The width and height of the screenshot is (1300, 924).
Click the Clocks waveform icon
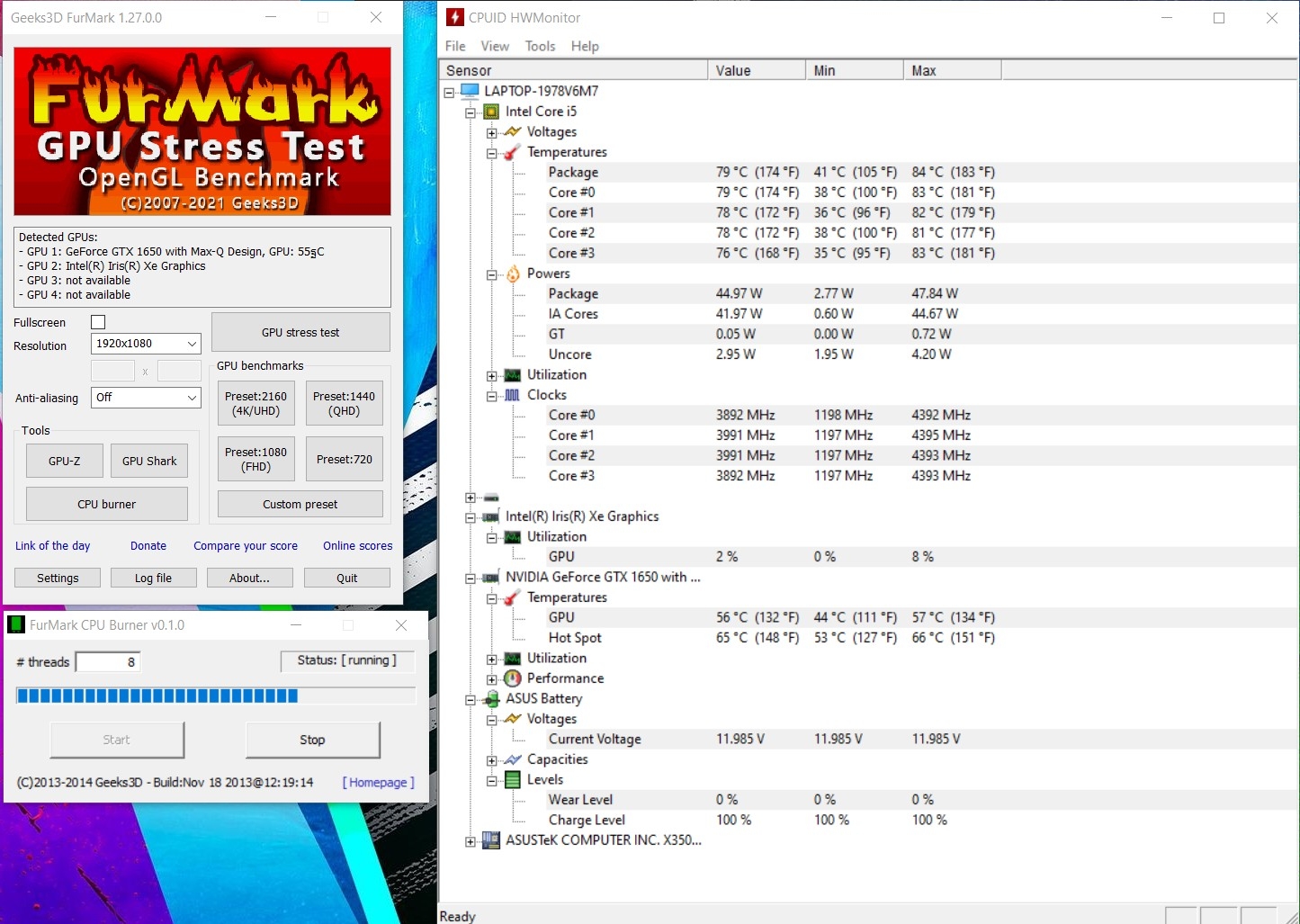click(513, 395)
